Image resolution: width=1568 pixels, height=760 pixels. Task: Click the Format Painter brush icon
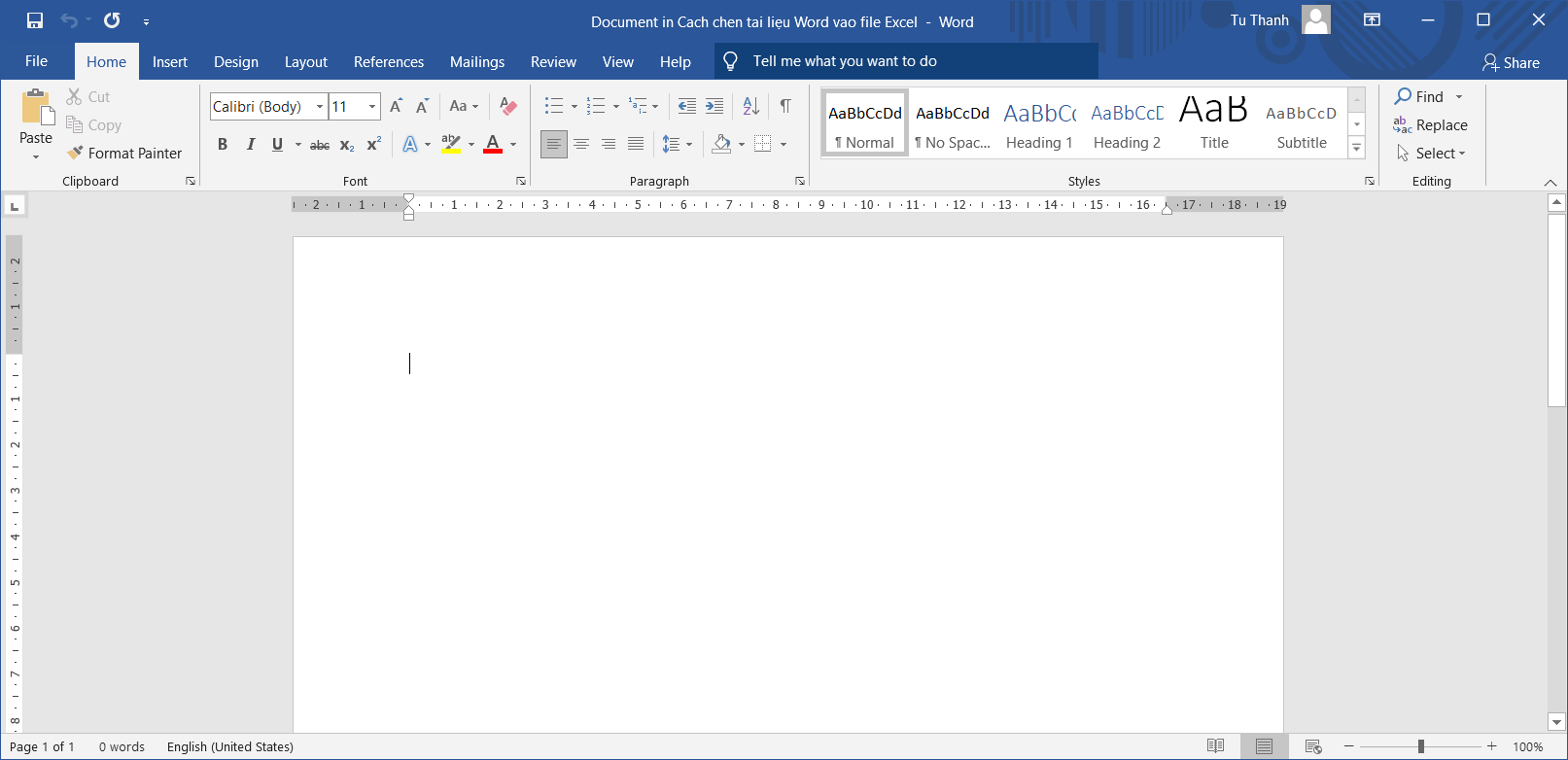pos(76,153)
